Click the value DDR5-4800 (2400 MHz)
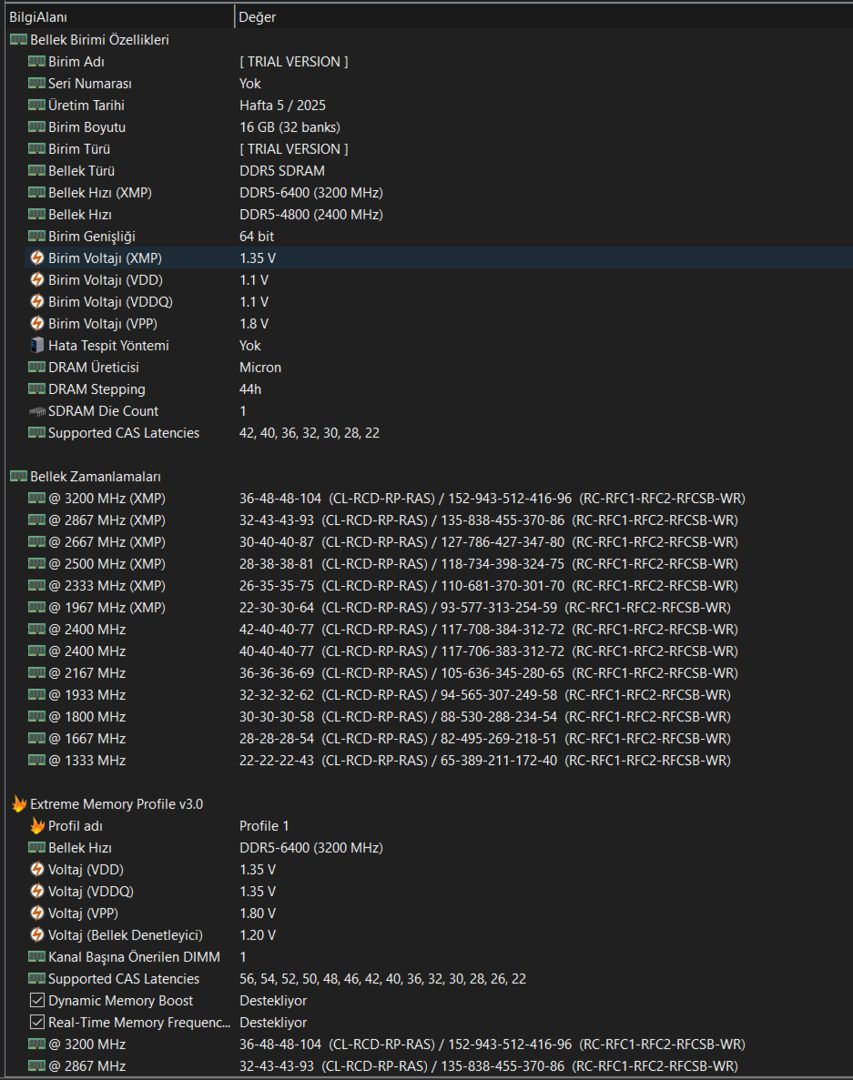The width and height of the screenshot is (853, 1080). (311, 215)
